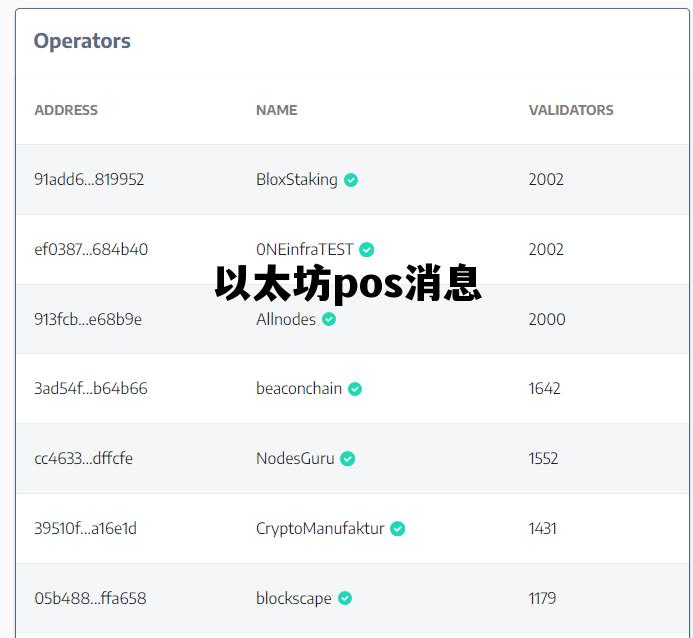Open the Allnodes operator name
The width and height of the screenshot is (693, 638).
[286, 319]
